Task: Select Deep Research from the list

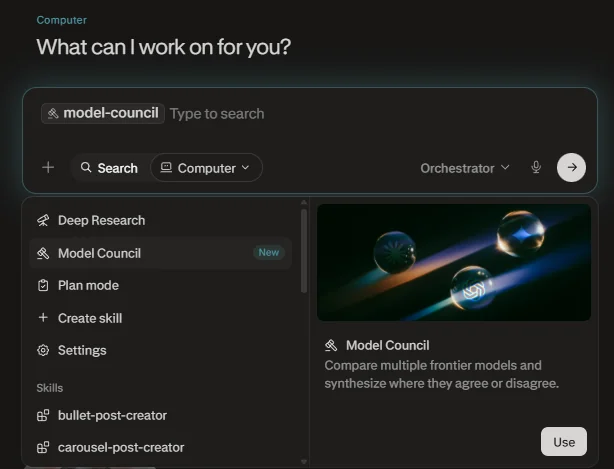Action: (x=161, y=220)
